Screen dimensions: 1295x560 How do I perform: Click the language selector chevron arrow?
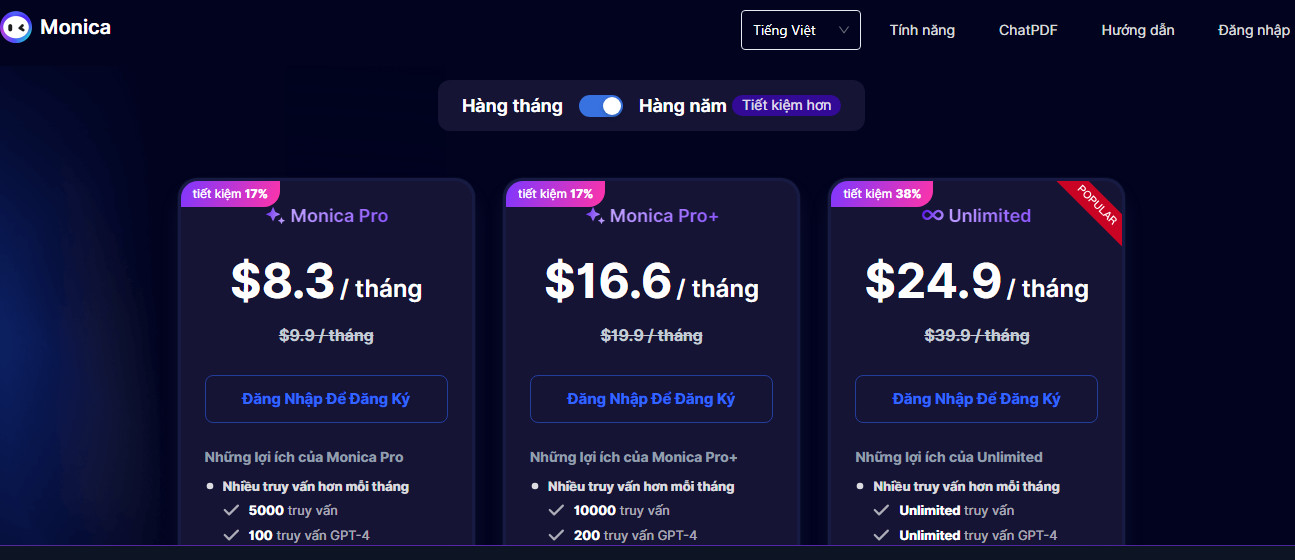pos(844,30)
